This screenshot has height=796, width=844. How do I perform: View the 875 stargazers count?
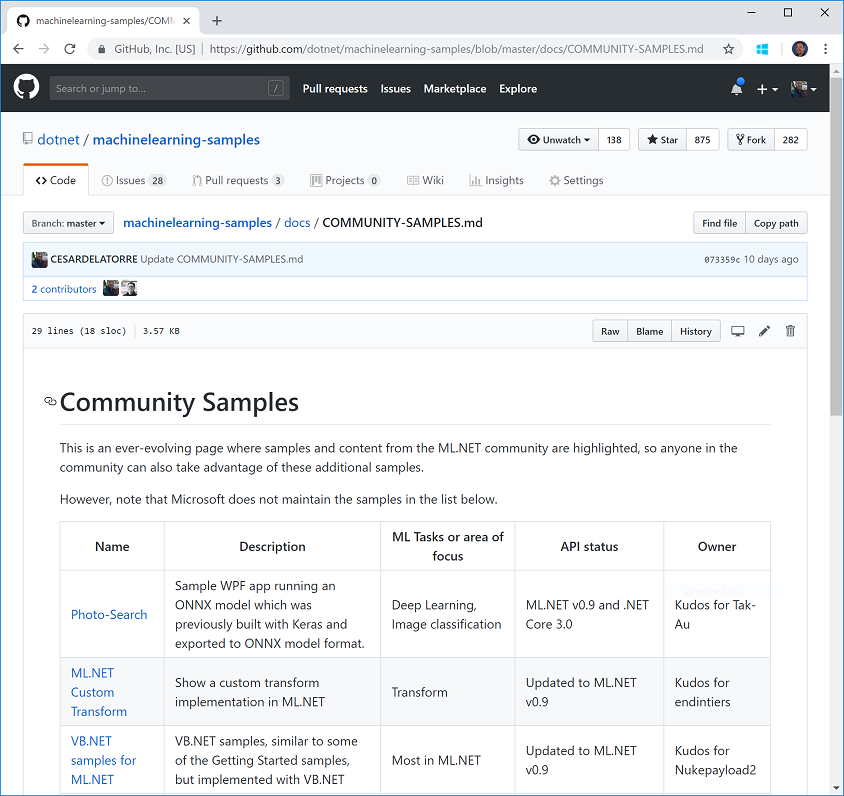pyautogui.click(x=702, y=139)
